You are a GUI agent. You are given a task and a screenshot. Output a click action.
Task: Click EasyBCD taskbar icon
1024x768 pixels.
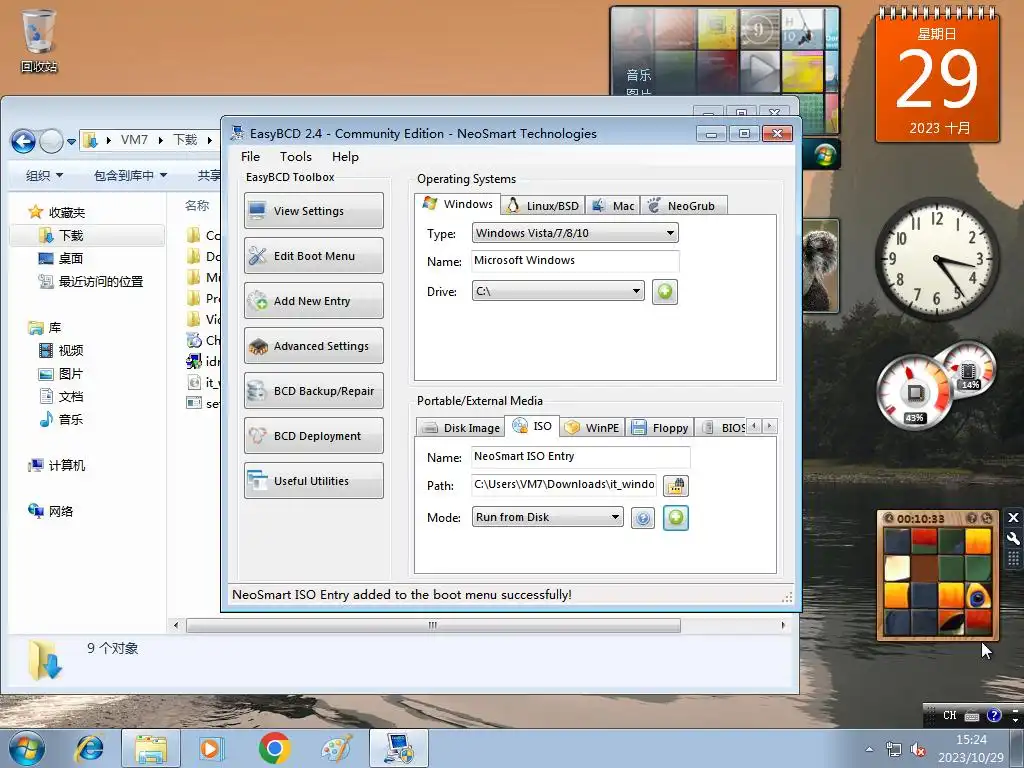399,748
